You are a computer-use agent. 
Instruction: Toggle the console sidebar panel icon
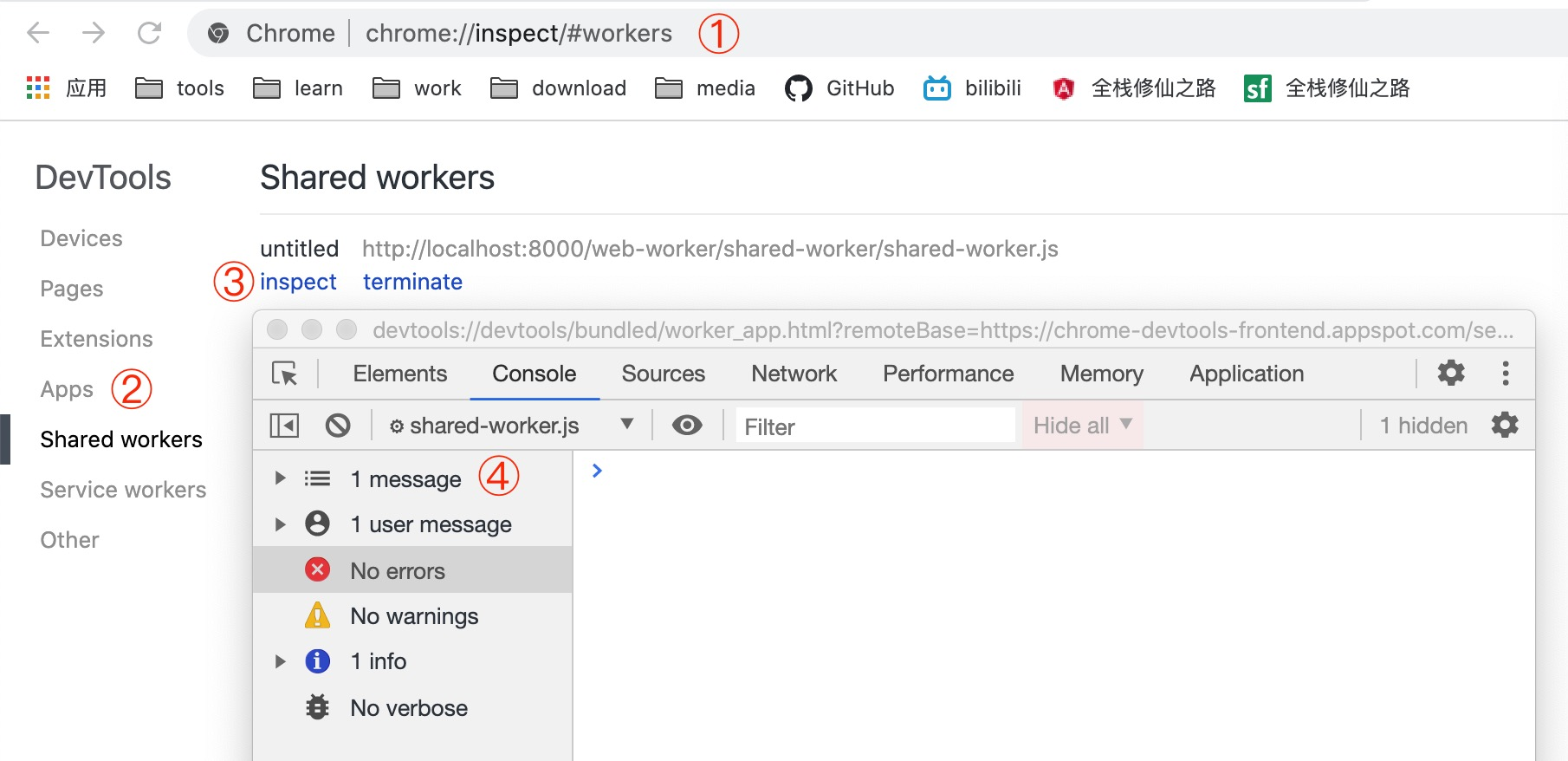(284, 426)
